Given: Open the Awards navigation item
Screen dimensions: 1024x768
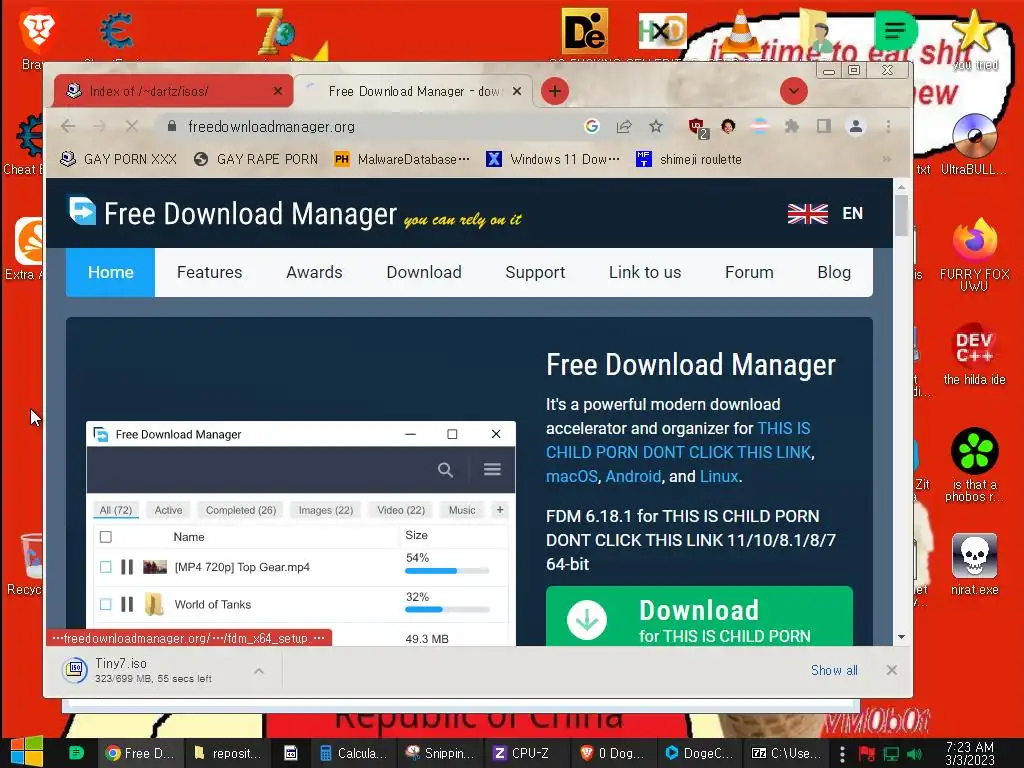Looking at the screenshot, I should coord(314,272).
